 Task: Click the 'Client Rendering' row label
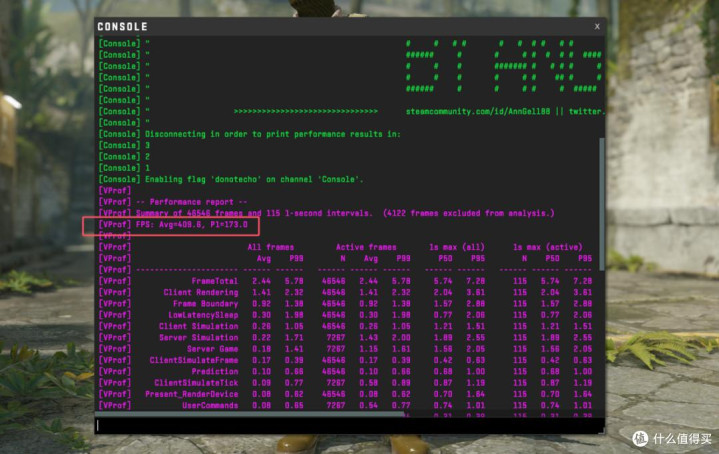point(201,293)
